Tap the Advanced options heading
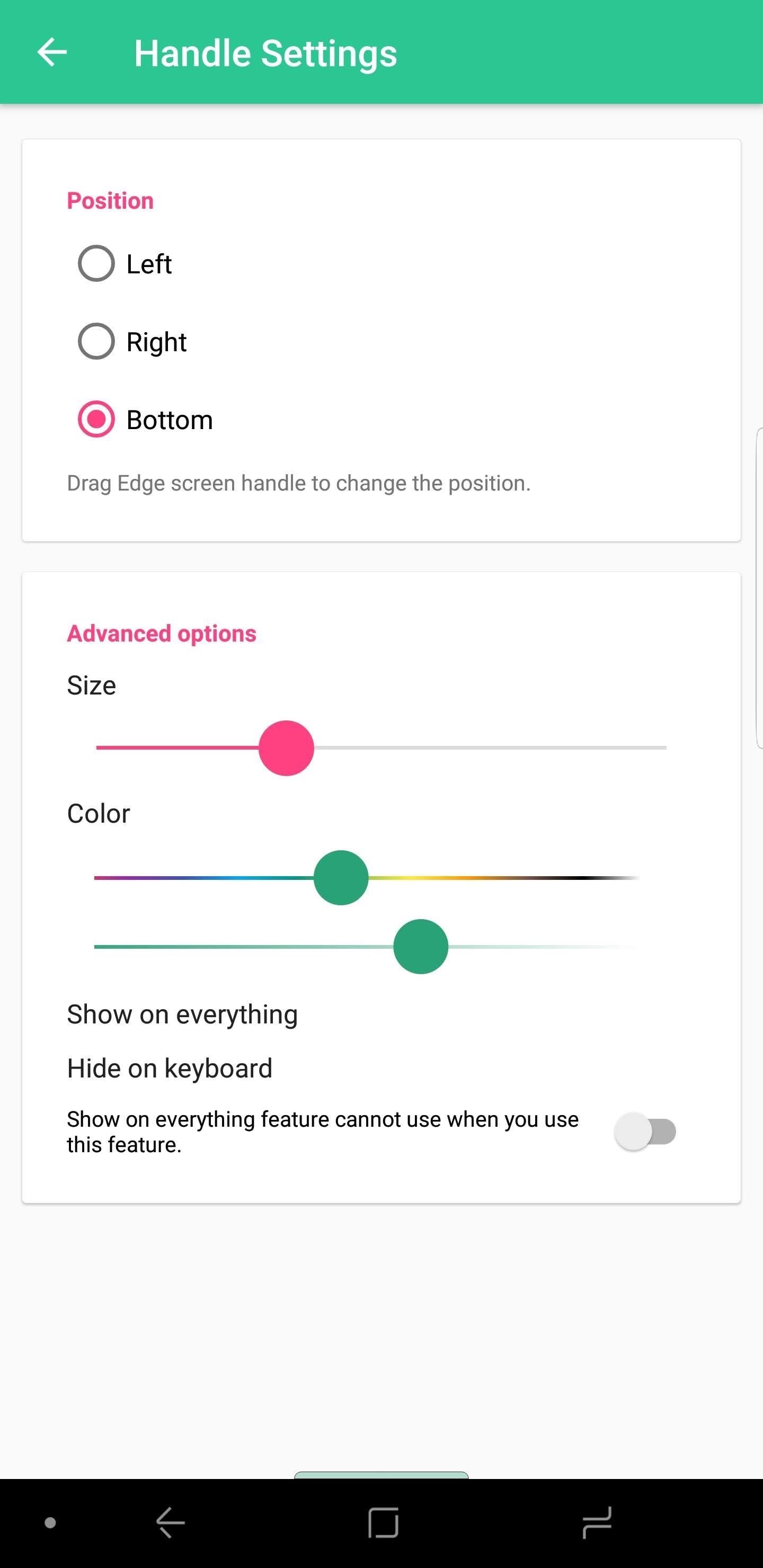Screen dimensions: 763x1568 (x=162, y=634)
